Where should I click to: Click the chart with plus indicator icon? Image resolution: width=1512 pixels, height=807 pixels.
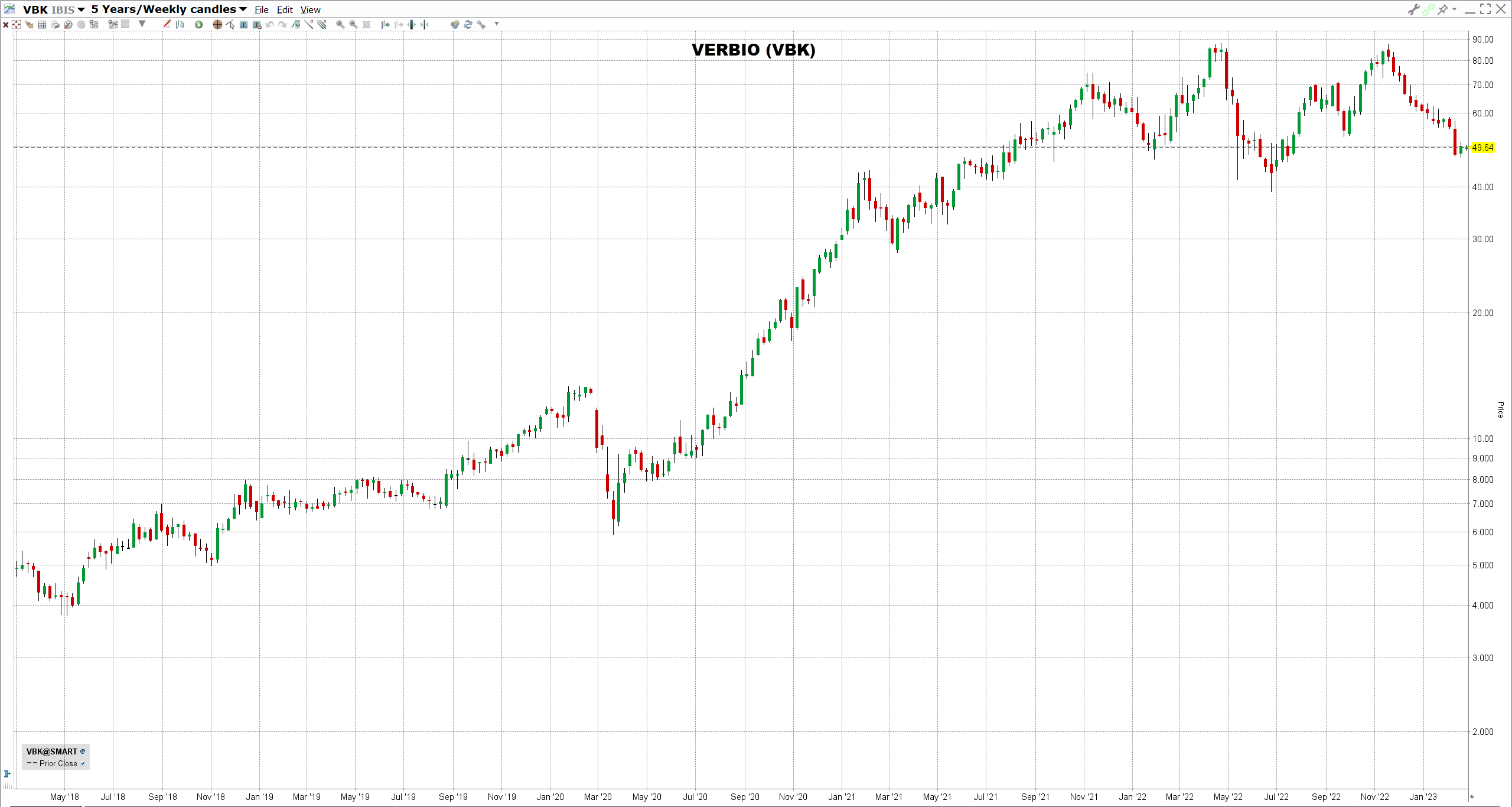[113, 24]
